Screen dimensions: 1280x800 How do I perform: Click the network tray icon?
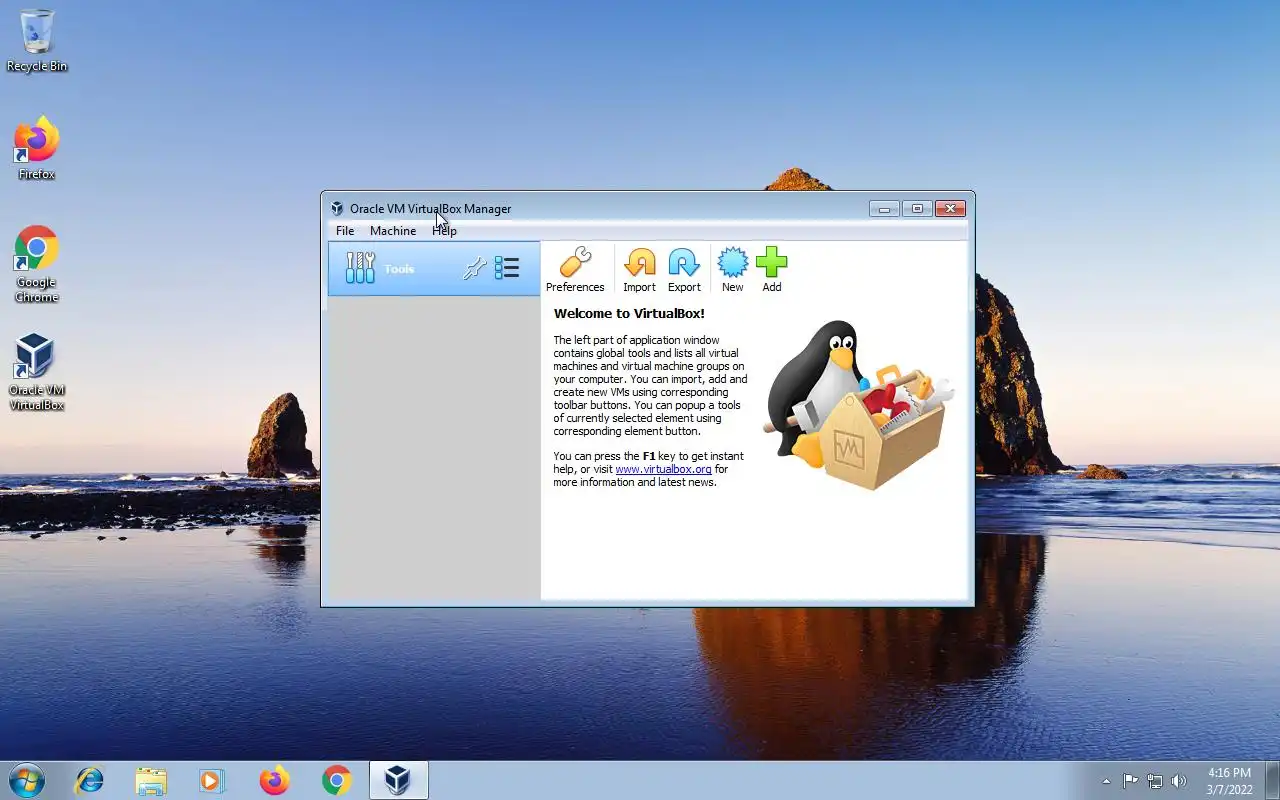(1155, 781)
